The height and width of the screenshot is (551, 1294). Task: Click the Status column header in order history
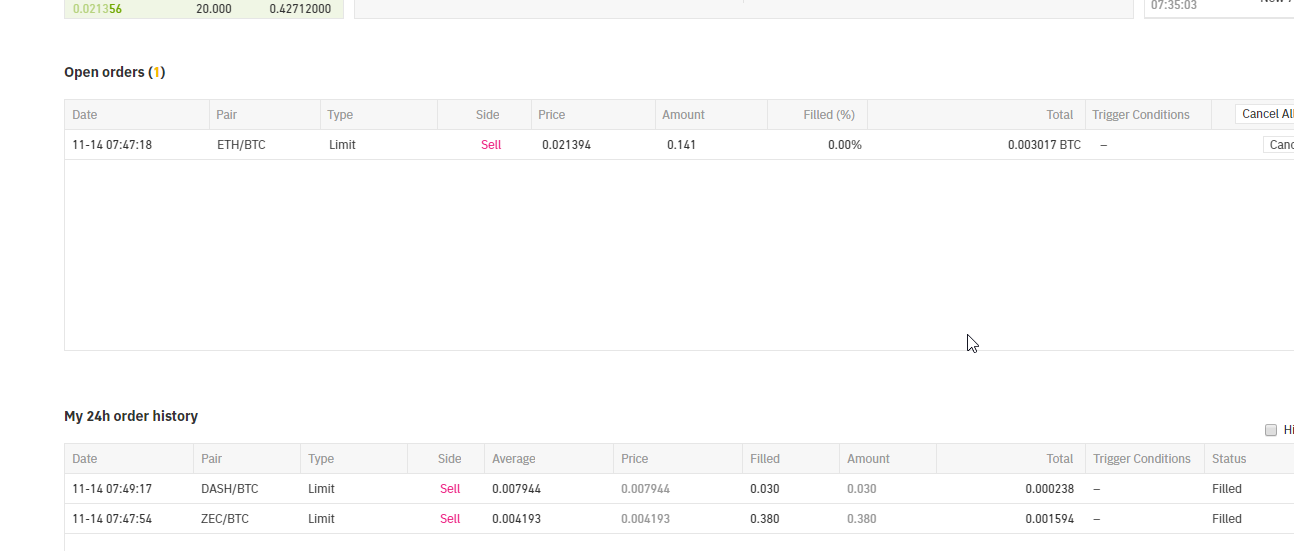point(1229,459)
